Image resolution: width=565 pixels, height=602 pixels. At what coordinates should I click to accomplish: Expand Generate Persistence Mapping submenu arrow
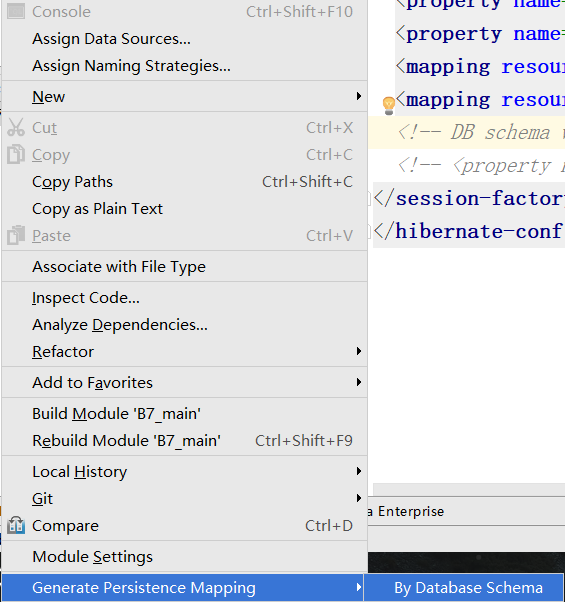coord(358,587)
